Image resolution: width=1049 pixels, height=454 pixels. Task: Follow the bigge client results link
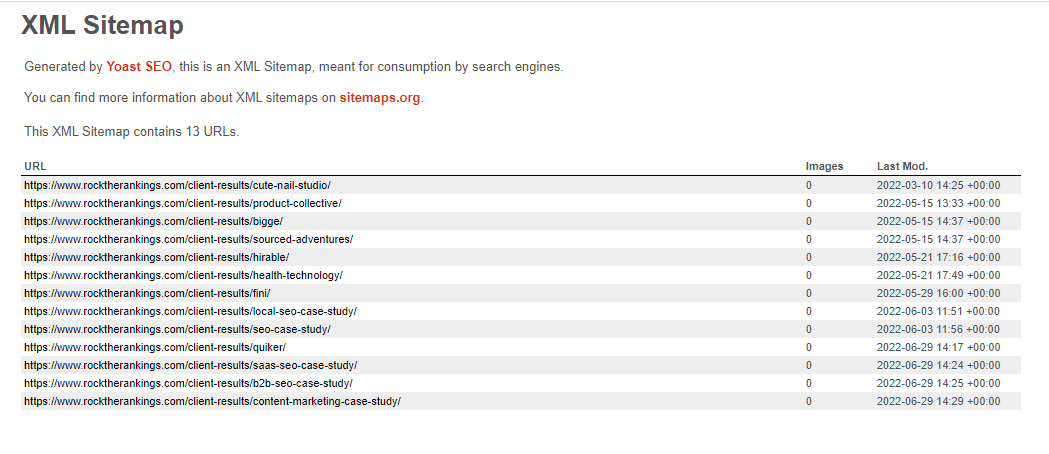pos(153,221)
